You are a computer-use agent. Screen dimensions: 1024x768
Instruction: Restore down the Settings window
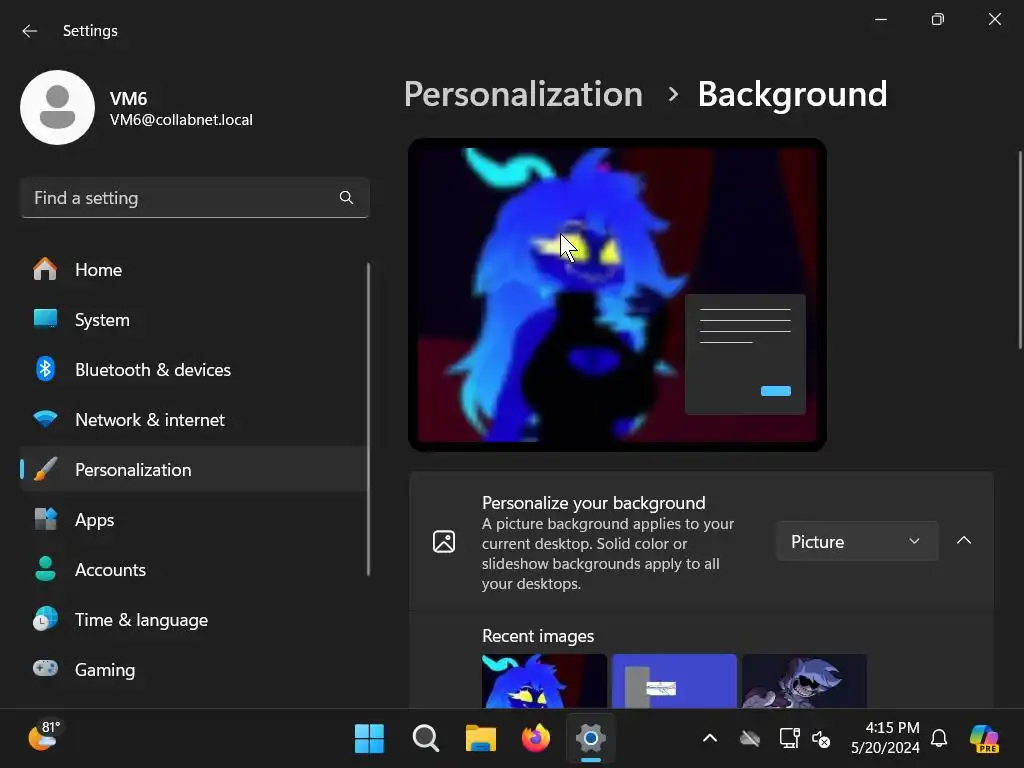click(938, 20)
